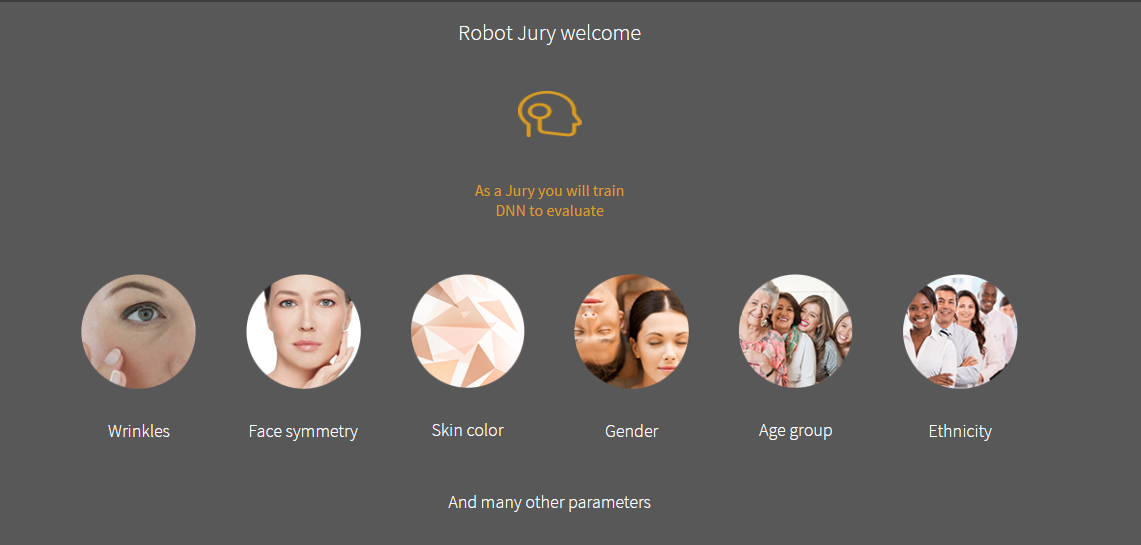
Task: Click the Ethnicity text label
Action: 960,431
